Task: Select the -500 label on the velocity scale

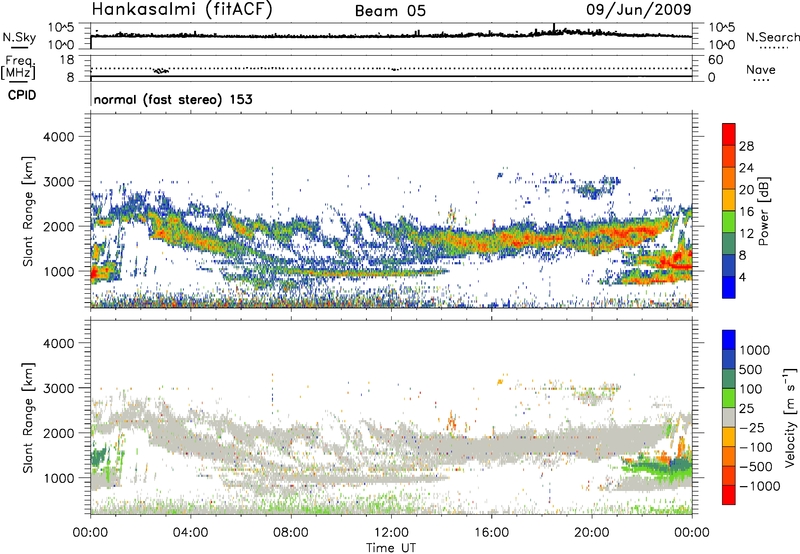Action: click(x=756, y=467)
